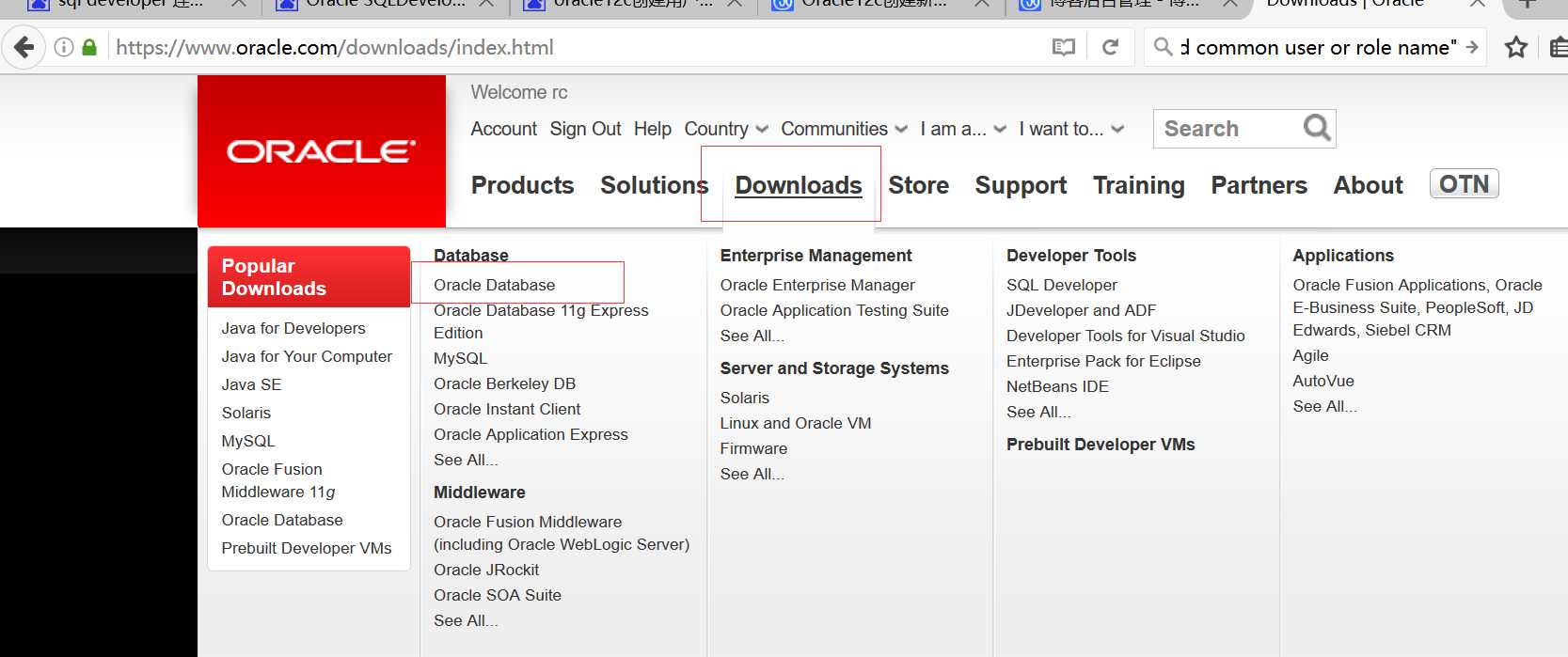
Task: Open Java SE in Popular Downloads
Action: [x=251, y=384]
